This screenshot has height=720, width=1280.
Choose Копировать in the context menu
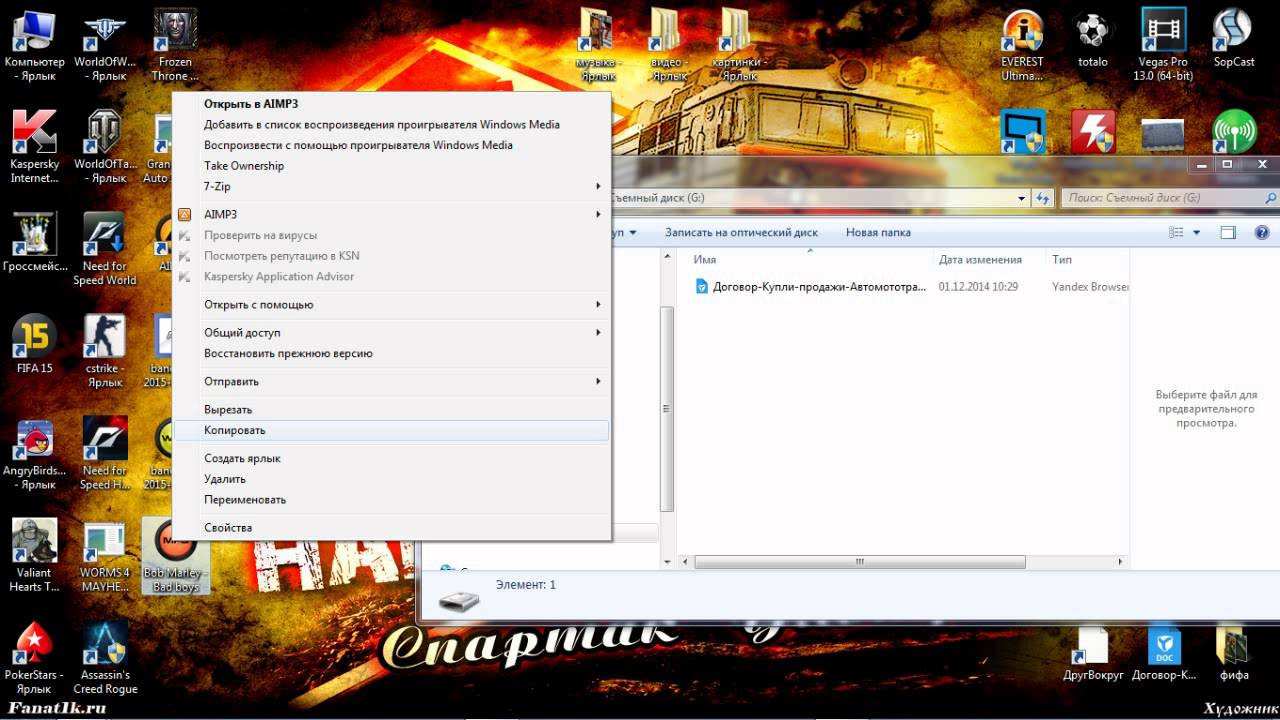[391, 430]
